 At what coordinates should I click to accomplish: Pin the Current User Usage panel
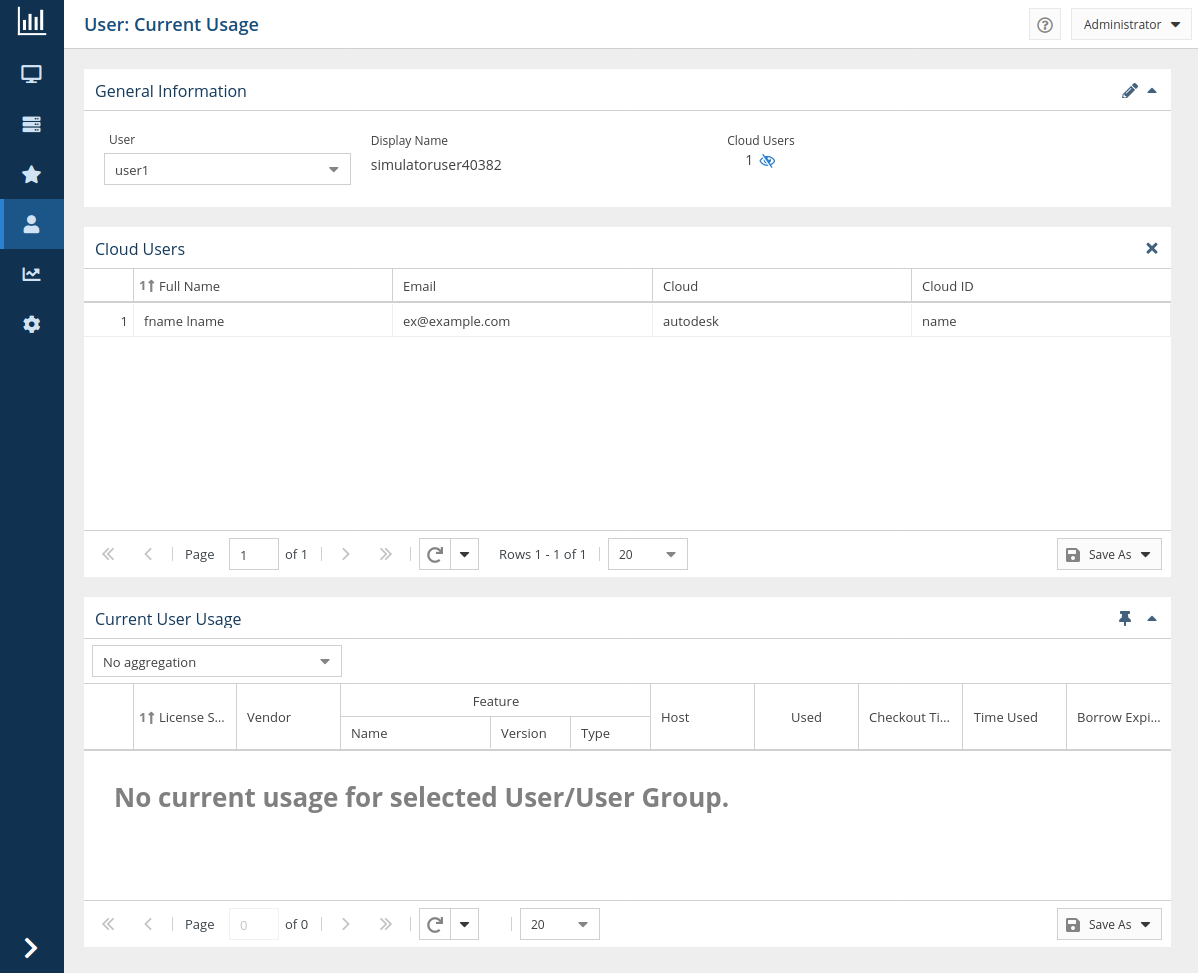tap(1125, 619)
